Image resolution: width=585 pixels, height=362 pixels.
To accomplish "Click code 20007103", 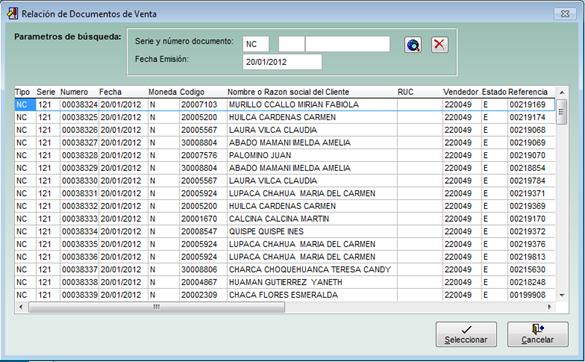I will [x=199, y=104].
